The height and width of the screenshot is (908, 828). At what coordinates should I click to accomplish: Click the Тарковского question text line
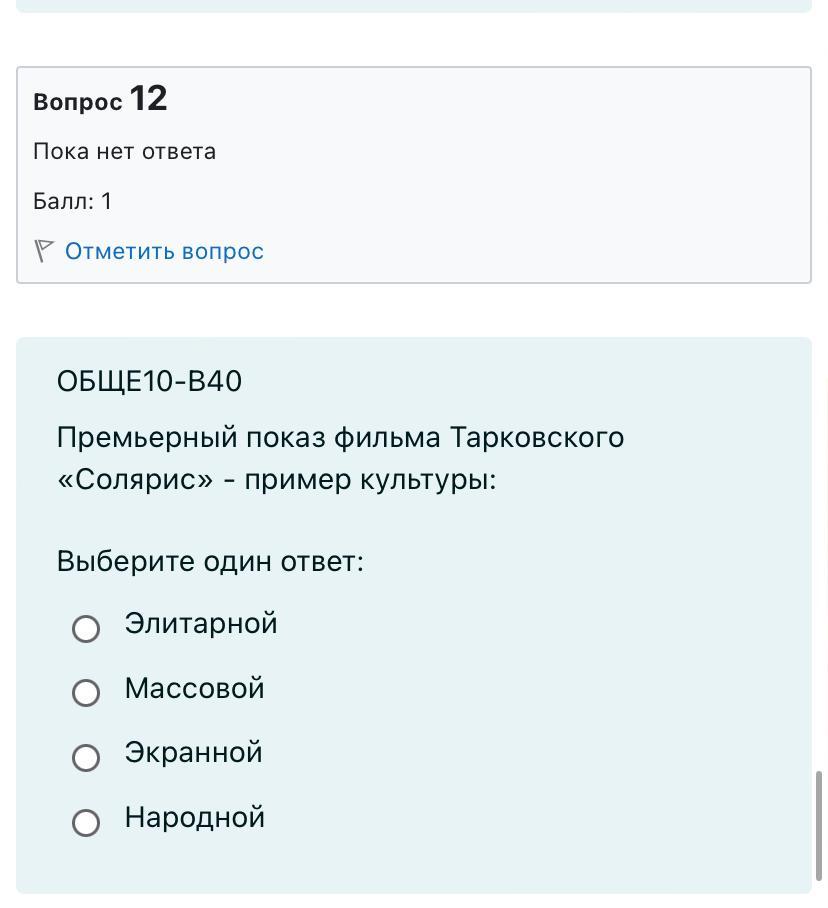click(340, 437)
